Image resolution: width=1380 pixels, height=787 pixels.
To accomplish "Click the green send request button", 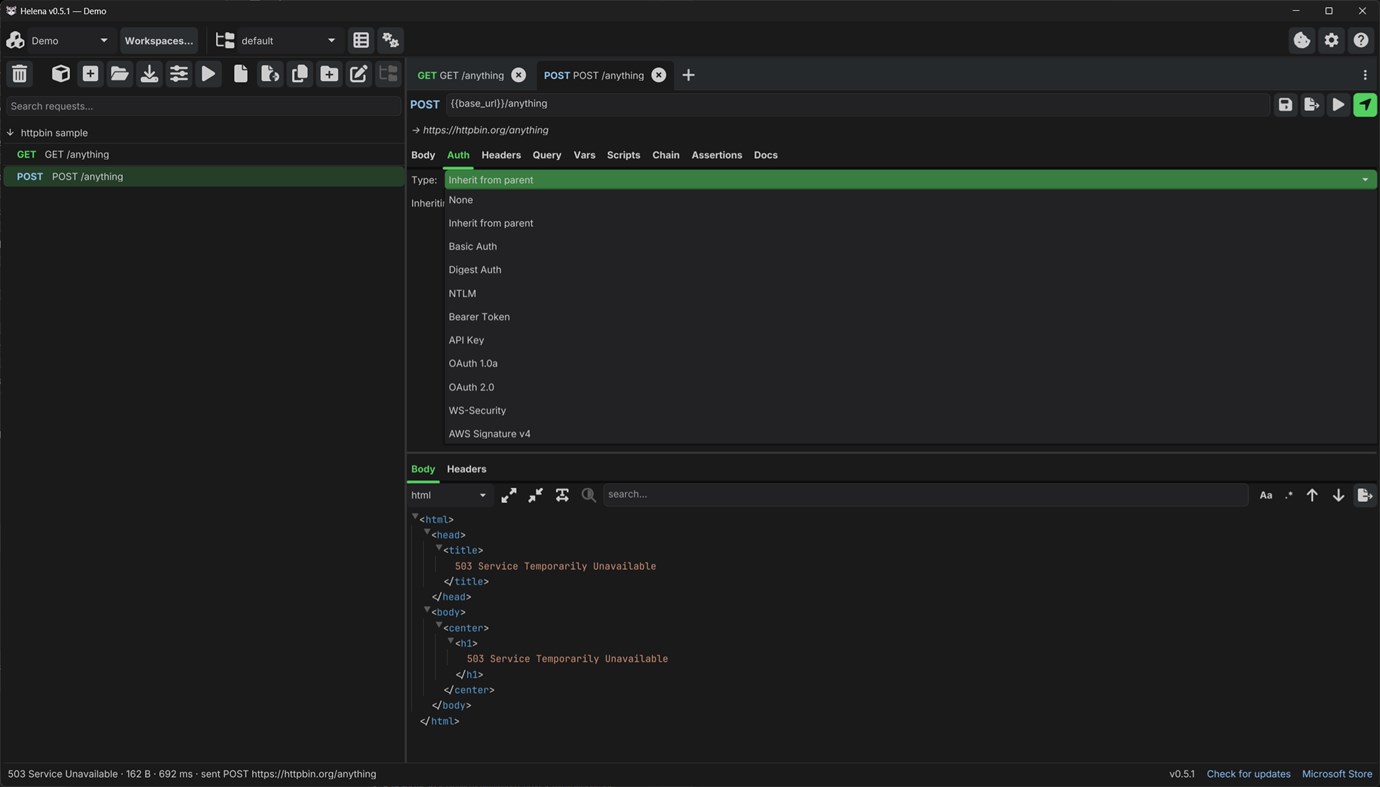I will 1365,104.
